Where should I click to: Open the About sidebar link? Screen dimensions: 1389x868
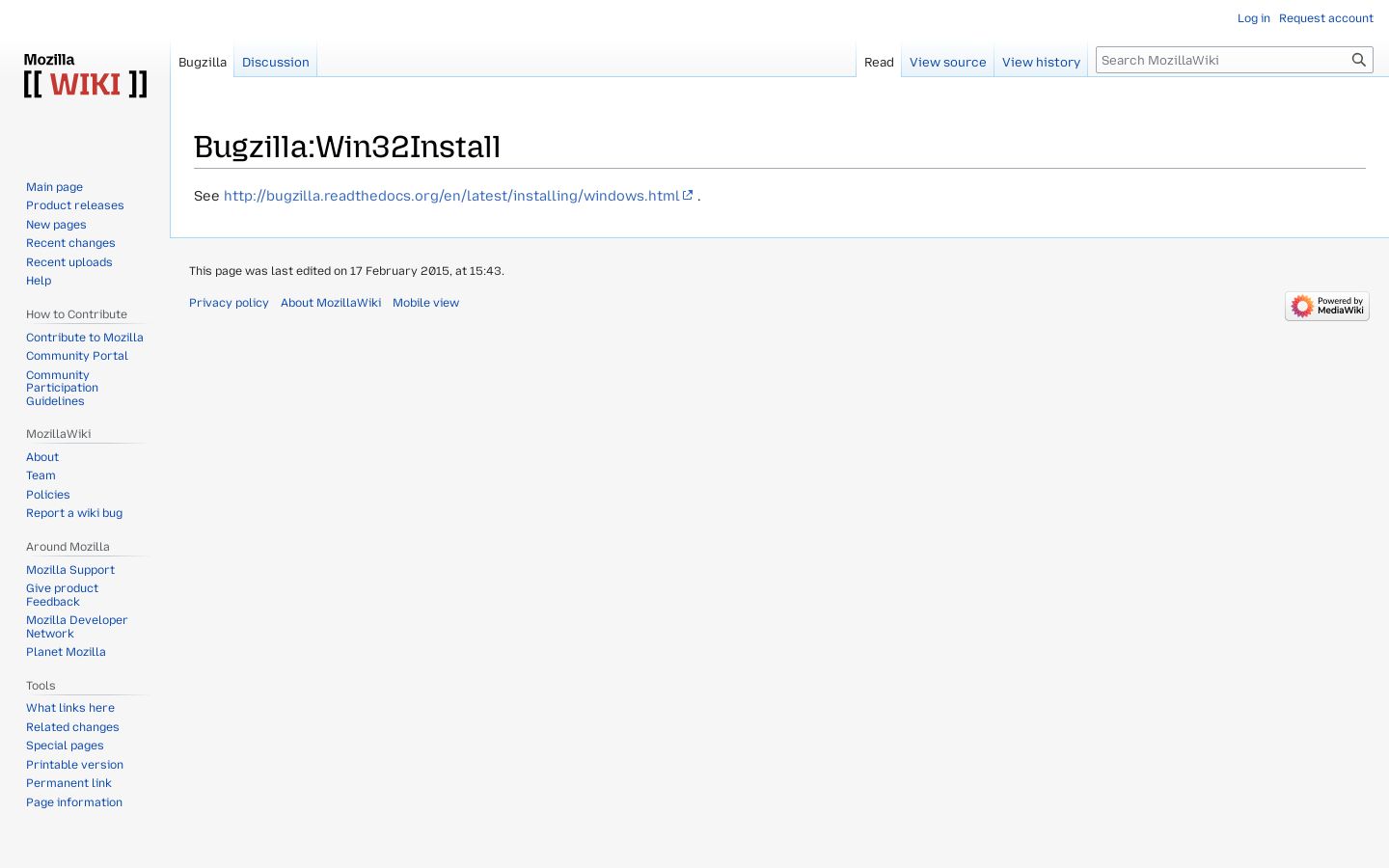tap(42, 457)
